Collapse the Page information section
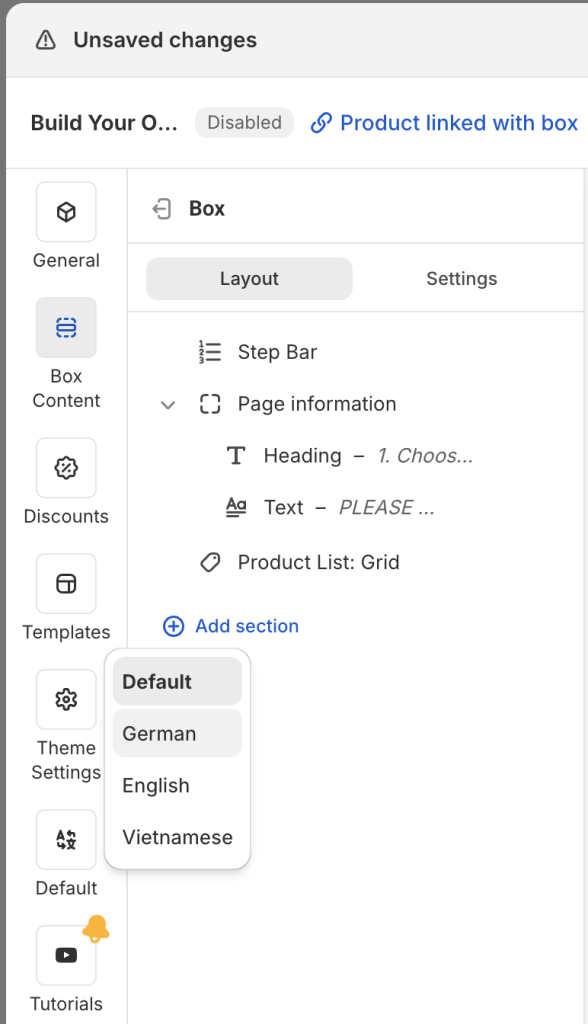Image resolution: width=588 pixels, height=1024 pixels. pyautogui.click(x=168, y=405)
